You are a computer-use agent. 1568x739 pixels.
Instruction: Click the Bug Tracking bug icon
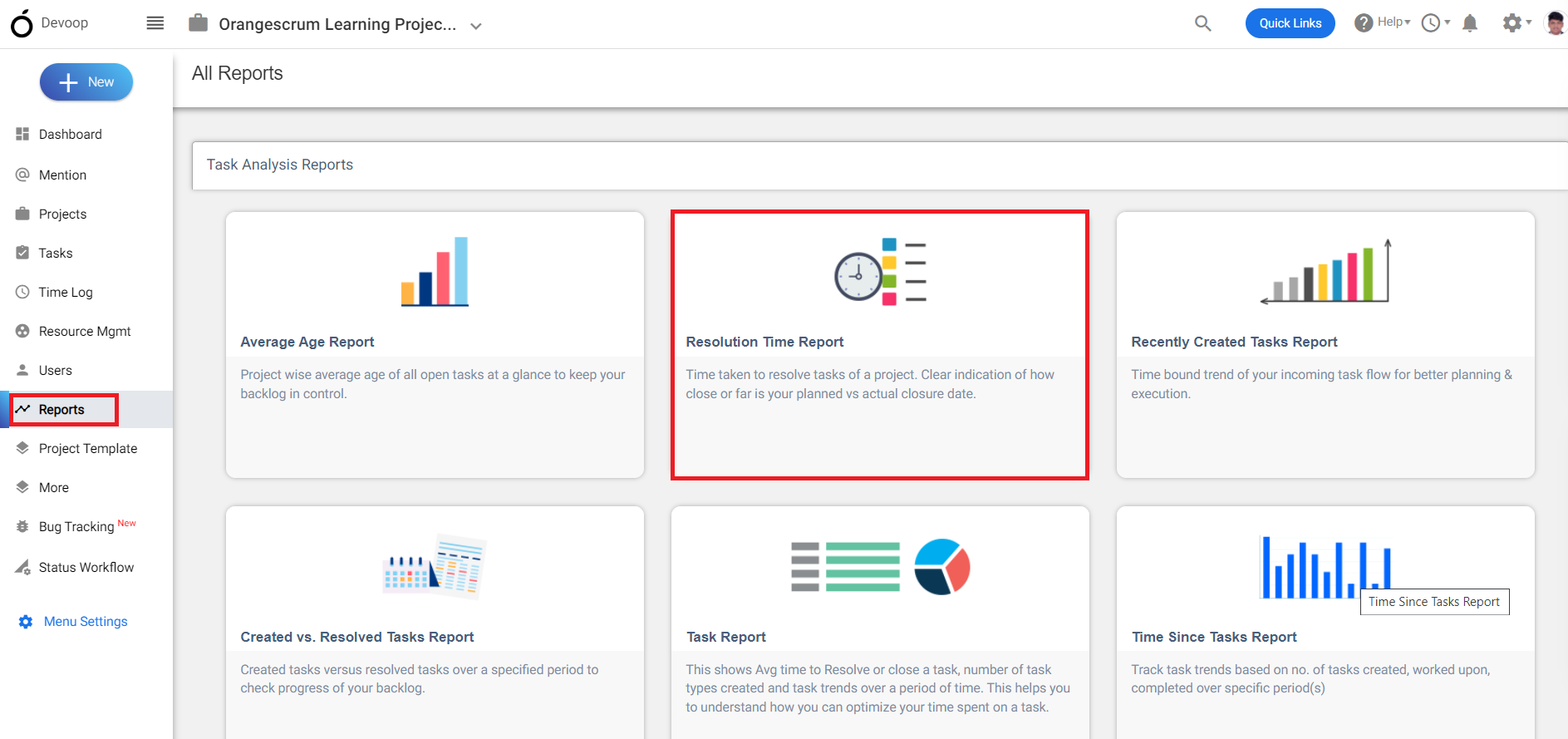[x=22, y=526]
